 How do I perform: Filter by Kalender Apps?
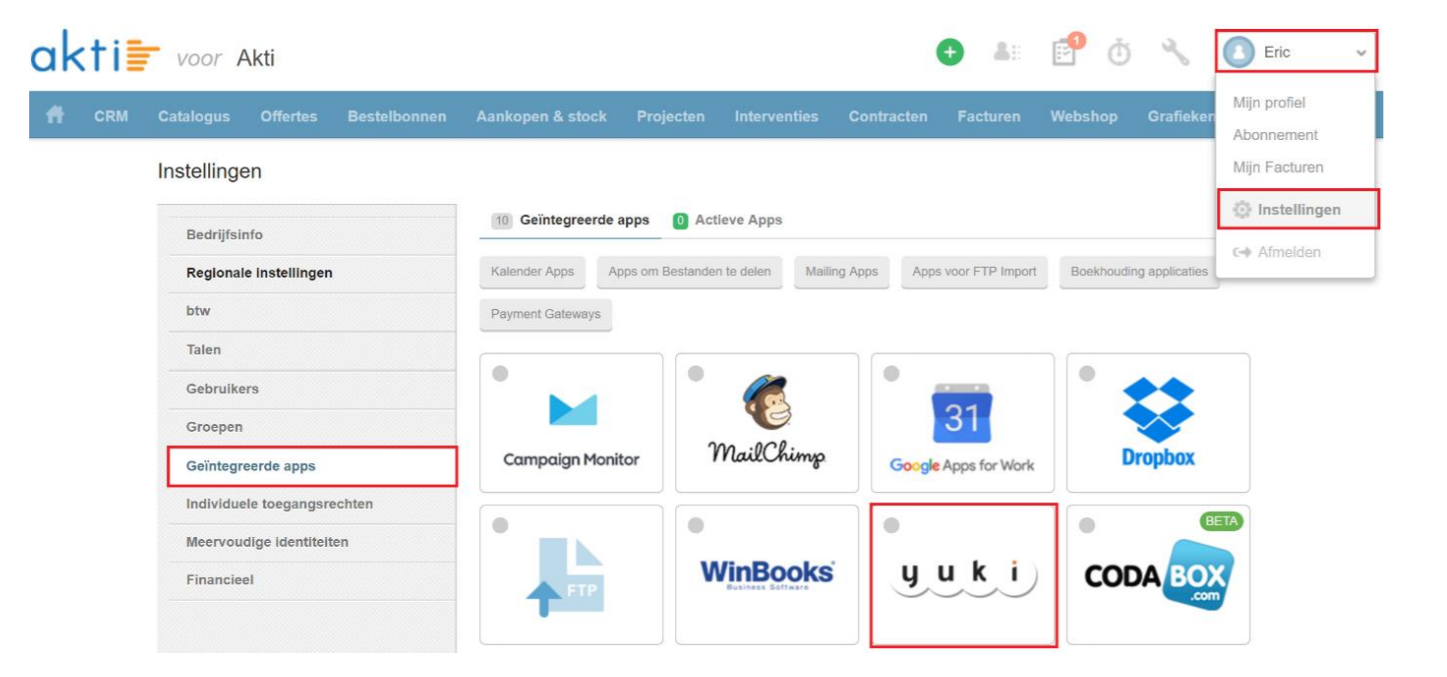tap(532, 271)
